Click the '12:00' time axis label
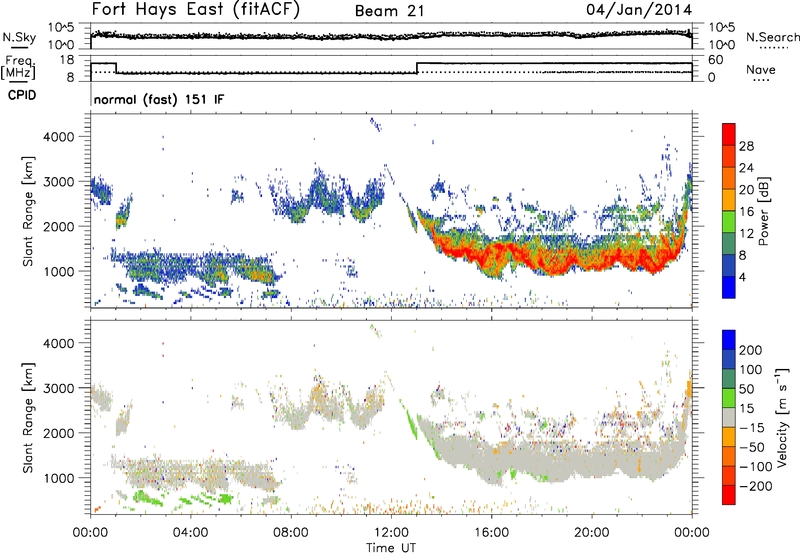The width and height of the screenshot is (800, 554). pyautogui.click(x=391, y=533)
